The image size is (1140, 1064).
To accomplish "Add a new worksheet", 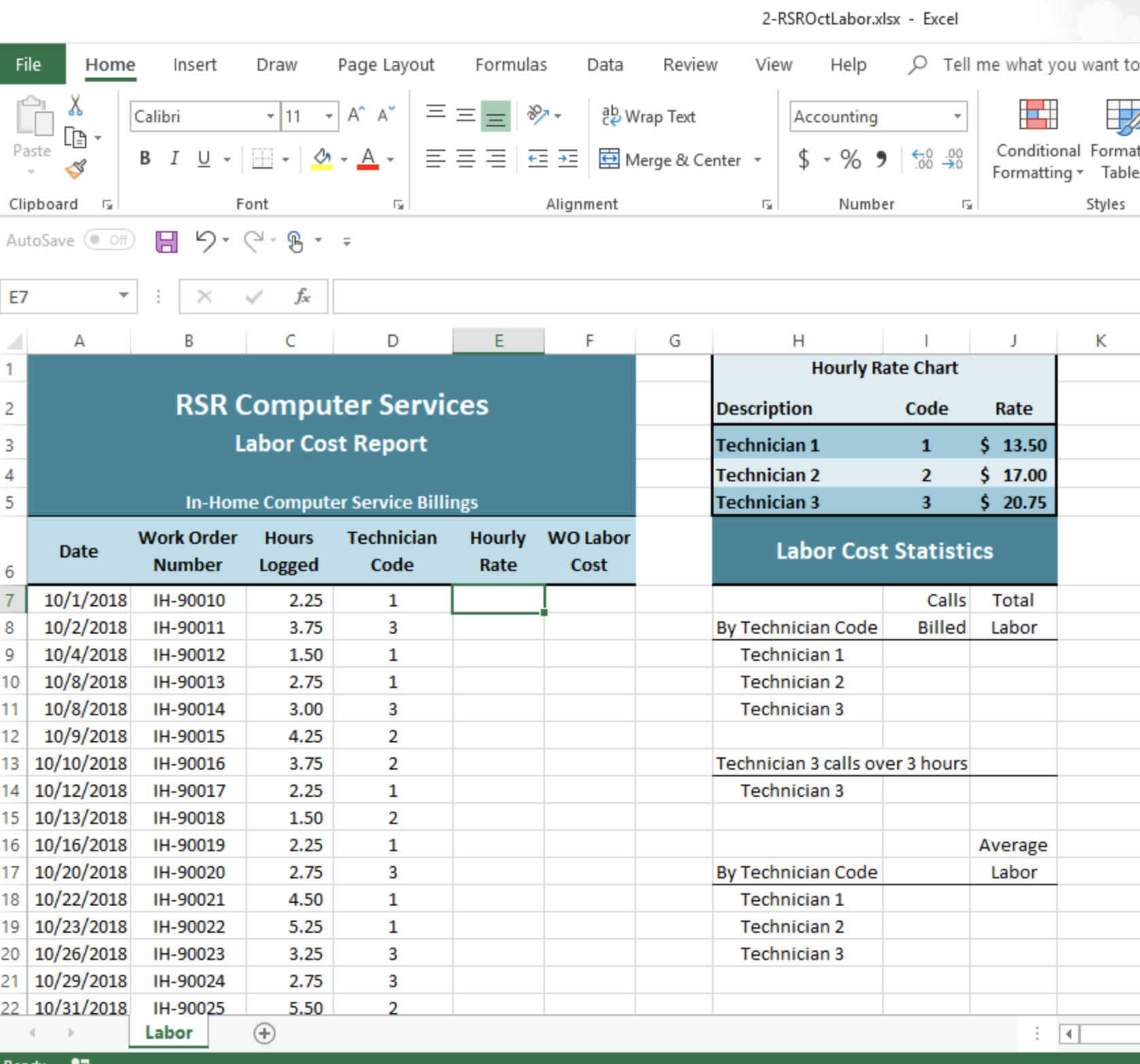I will pos(265,1033).
